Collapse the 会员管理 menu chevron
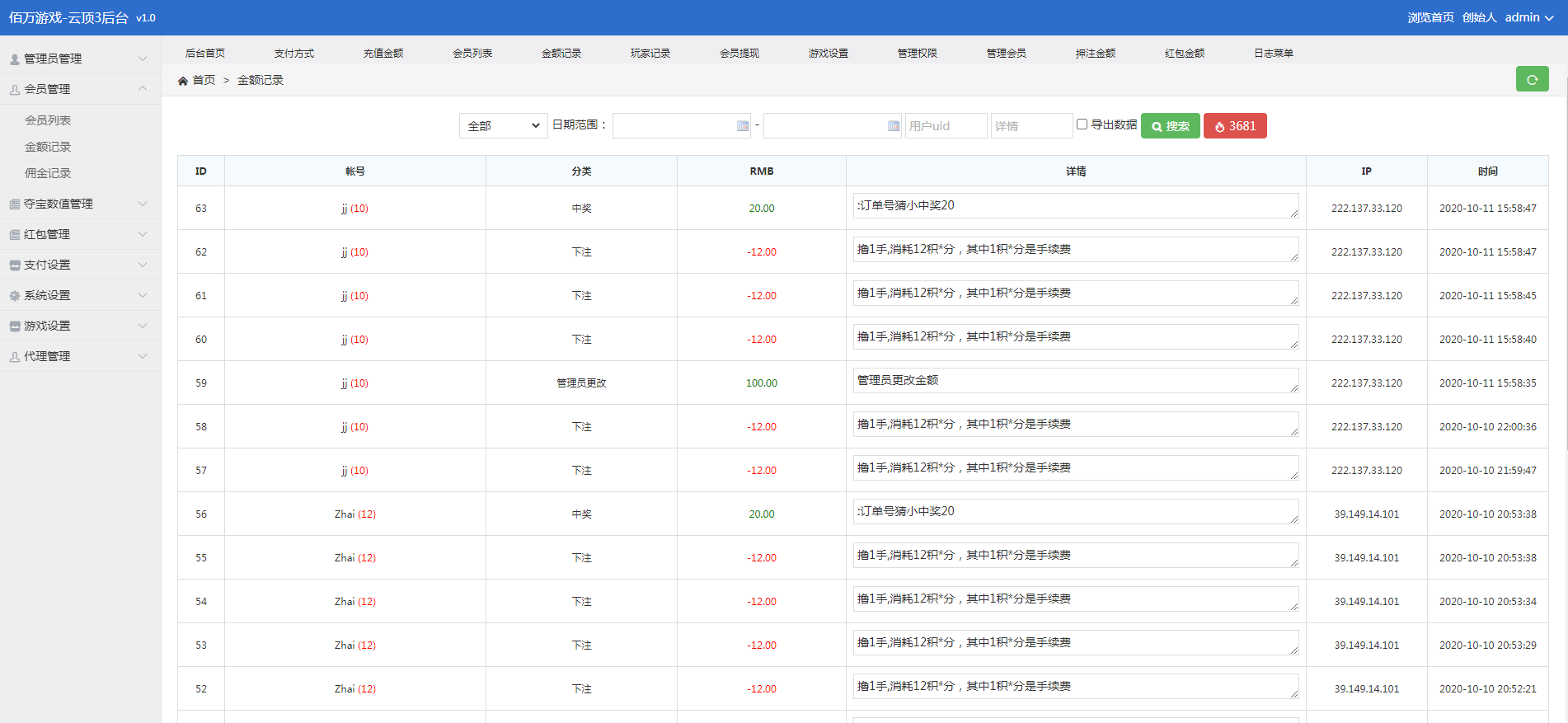1568x723 pixels. (x=143, y=89)
